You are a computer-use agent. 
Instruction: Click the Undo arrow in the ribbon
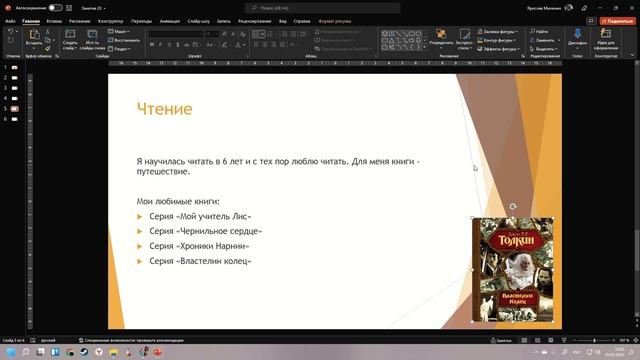(10, 31)
